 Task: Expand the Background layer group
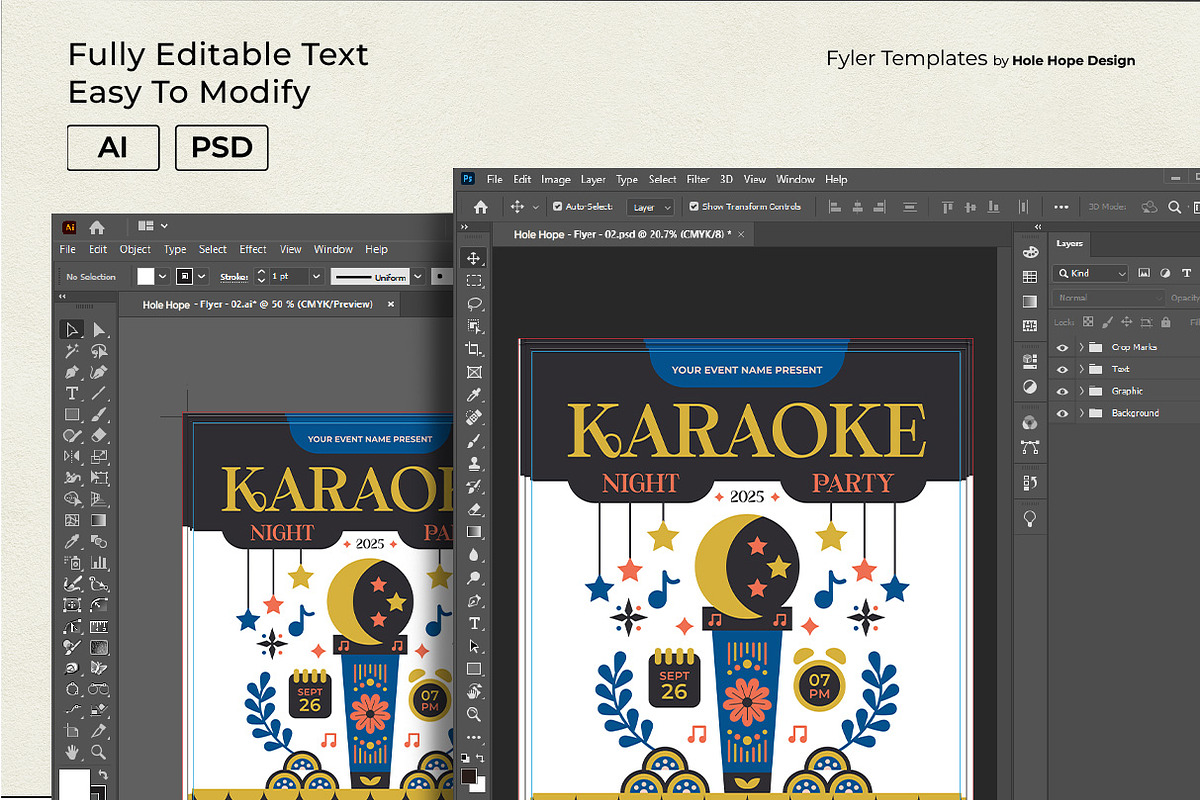1081,413
